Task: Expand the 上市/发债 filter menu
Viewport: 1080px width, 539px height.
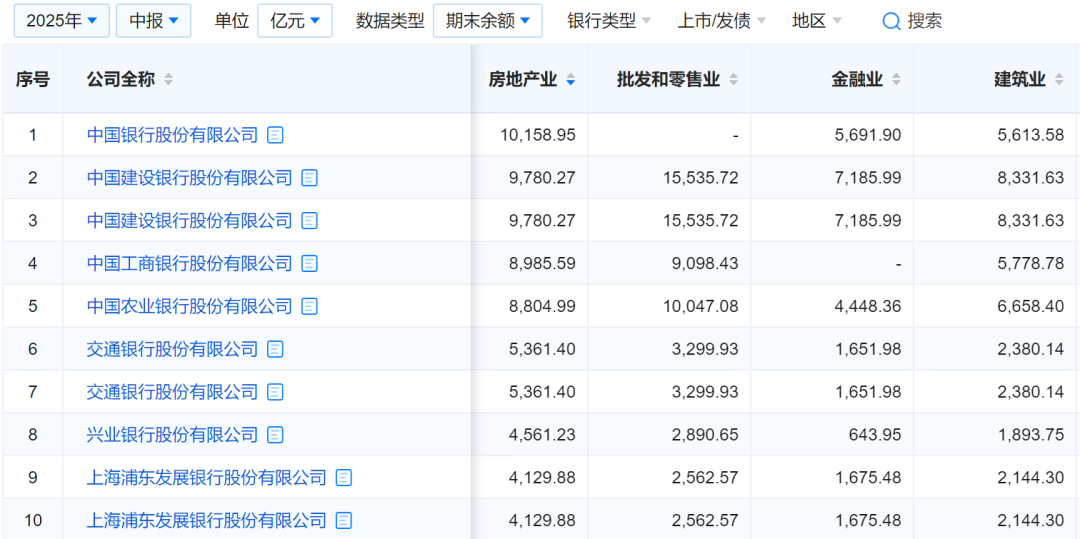Action: [x=722, y=21]
